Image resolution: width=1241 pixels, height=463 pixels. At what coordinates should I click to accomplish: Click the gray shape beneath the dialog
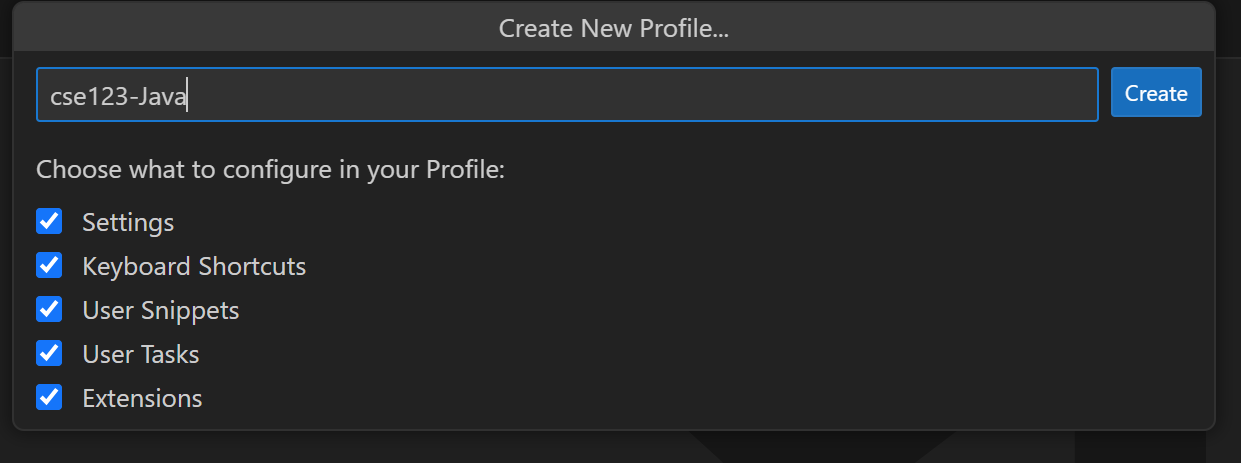[x=820, y=447]
